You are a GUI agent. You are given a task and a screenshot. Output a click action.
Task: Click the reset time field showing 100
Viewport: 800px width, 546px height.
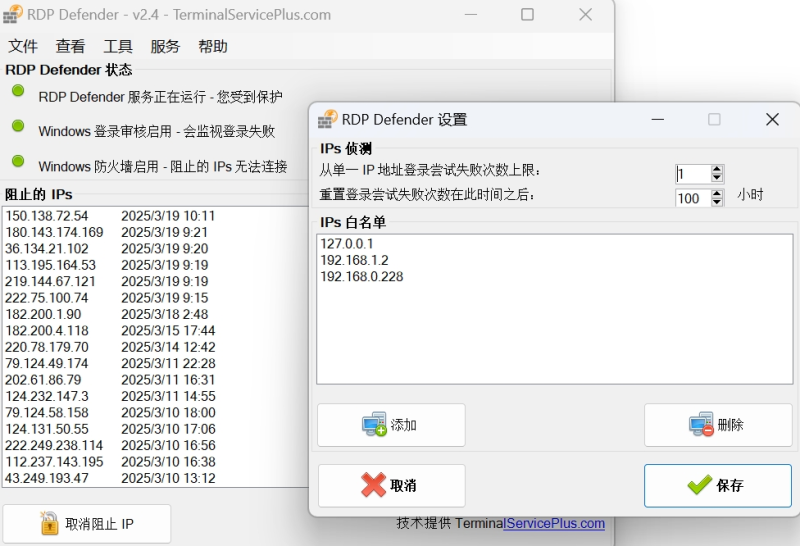point(693,198)
